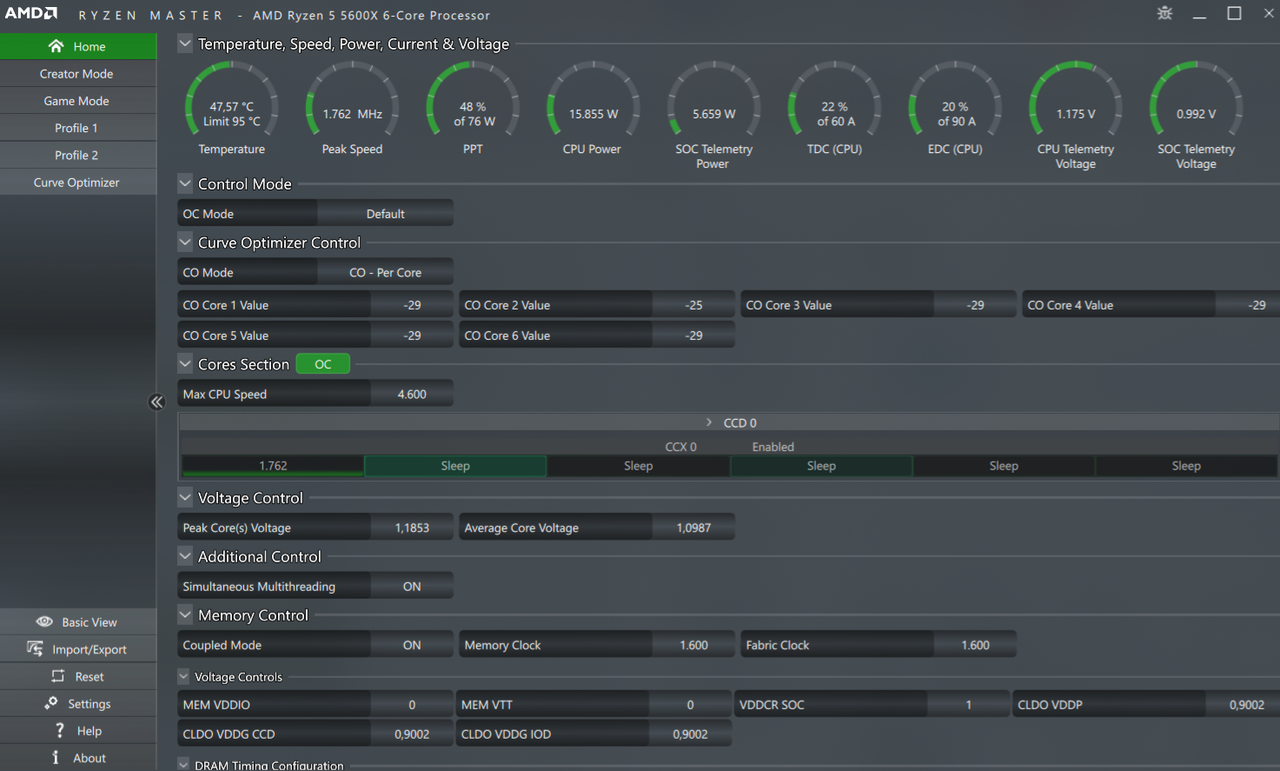Open CO Mode dropdown showing Per Core
Image resolution: width=1280 pixels, height=771 pixels.
(x=385, y=272)
